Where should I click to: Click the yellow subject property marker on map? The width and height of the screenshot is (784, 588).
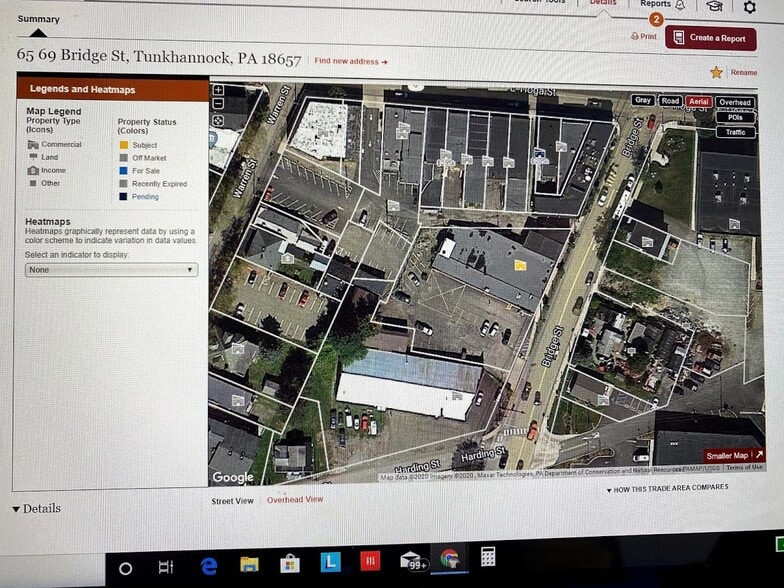pos(520,265)
